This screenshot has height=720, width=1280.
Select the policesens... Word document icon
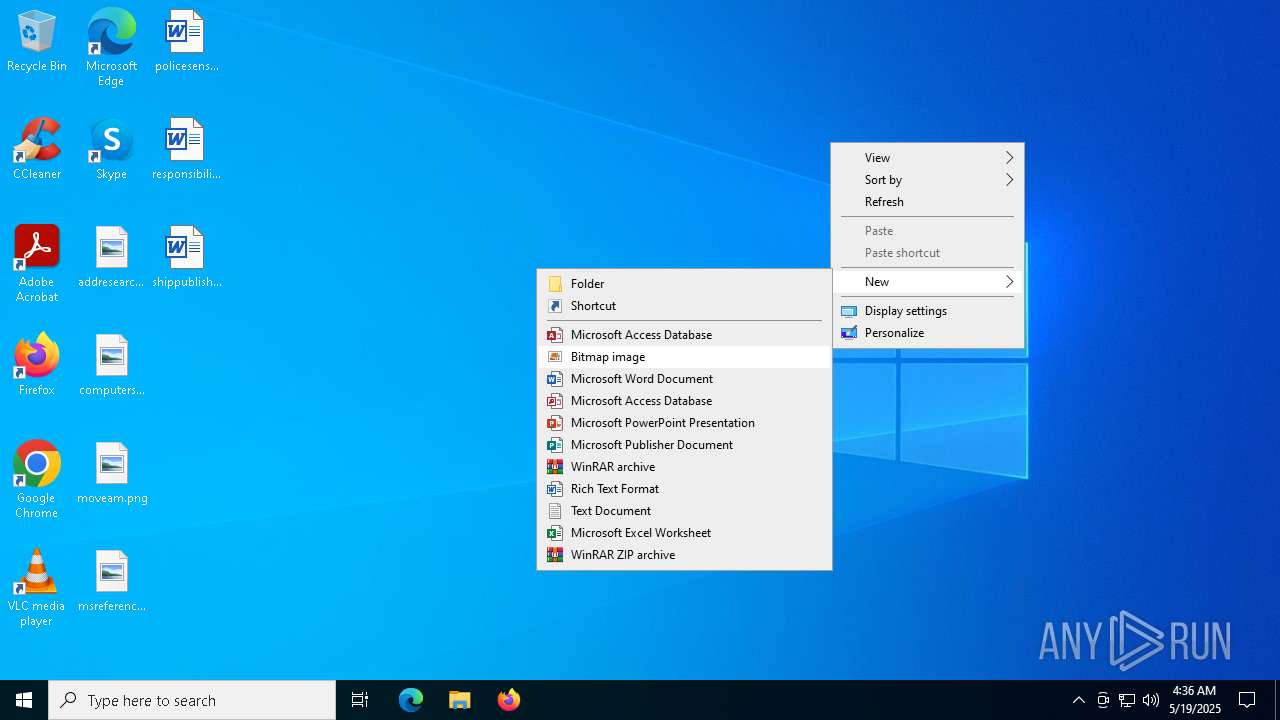click(186, 42)
